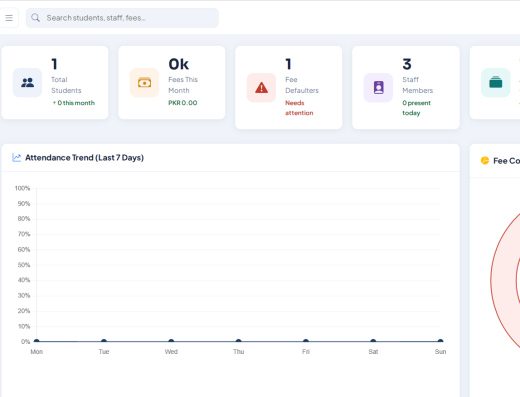520x397 pixels.
Task: Click the Fees This Month cash icon
Action: pyautogui.click(x=144, y=83)
